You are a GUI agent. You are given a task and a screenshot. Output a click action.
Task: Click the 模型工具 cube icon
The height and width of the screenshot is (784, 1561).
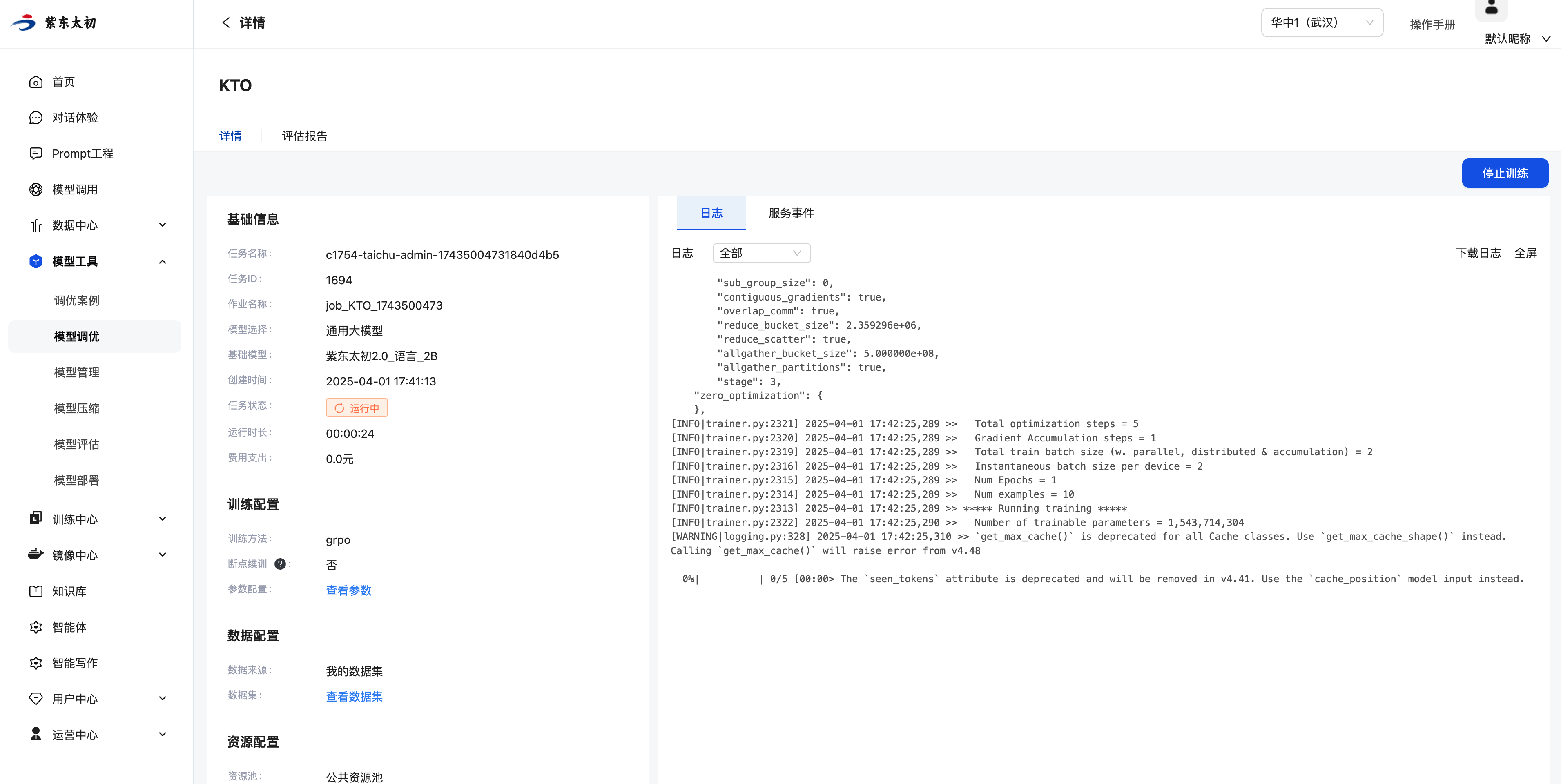point(36,261)
